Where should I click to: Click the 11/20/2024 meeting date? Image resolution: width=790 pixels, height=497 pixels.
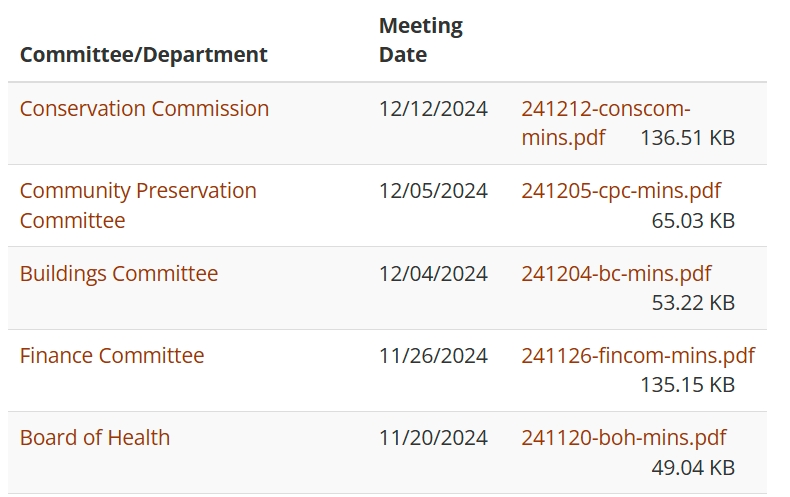click(433, 438)
